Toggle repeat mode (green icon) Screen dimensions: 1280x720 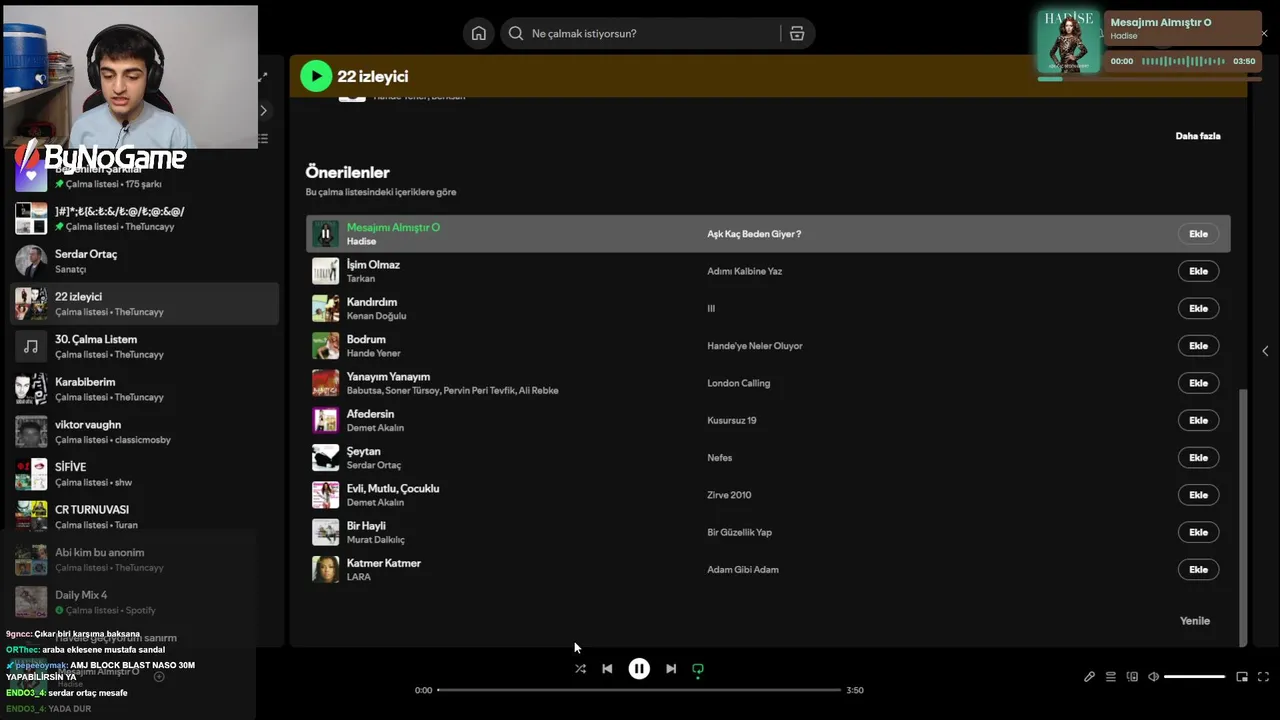click(698, 669)
